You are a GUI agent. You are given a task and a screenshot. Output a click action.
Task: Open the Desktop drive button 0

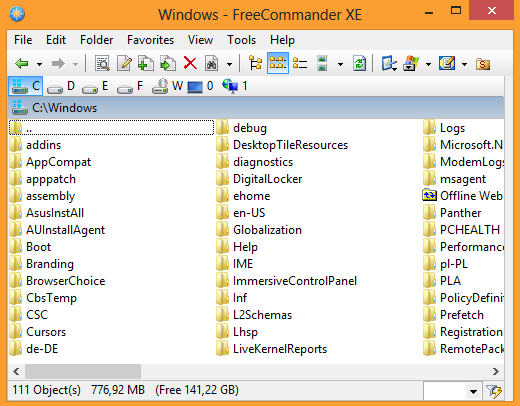200,86
